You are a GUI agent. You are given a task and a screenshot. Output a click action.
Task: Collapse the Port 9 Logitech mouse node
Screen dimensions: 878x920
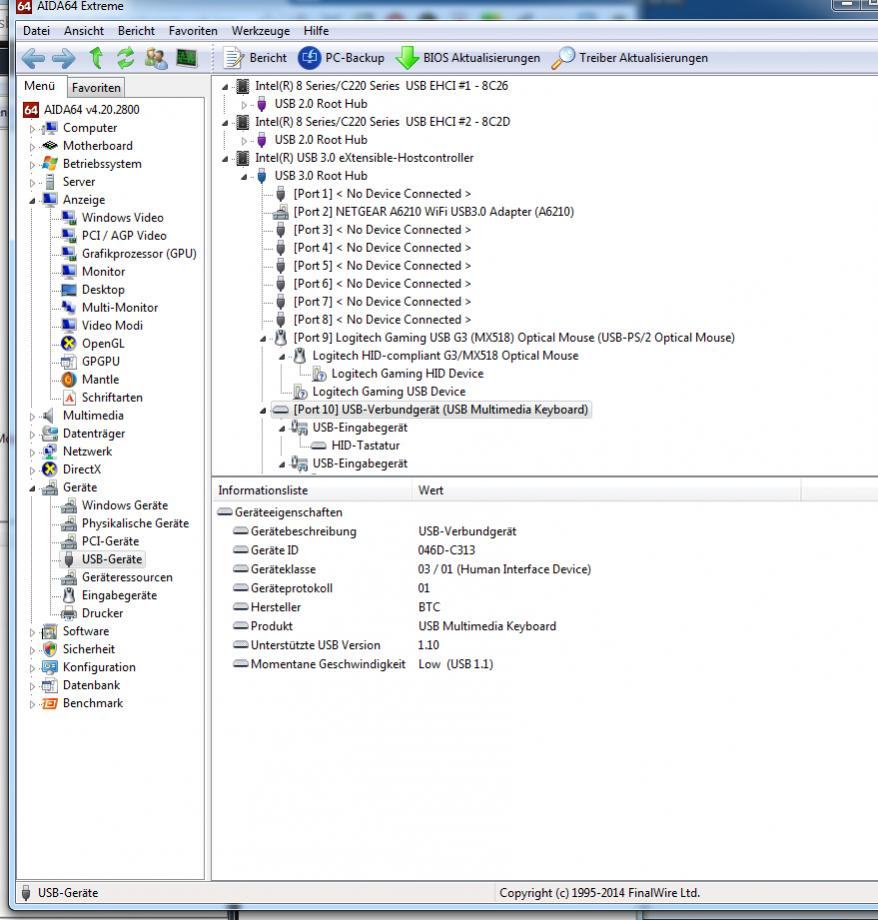(x=263, y=339)
